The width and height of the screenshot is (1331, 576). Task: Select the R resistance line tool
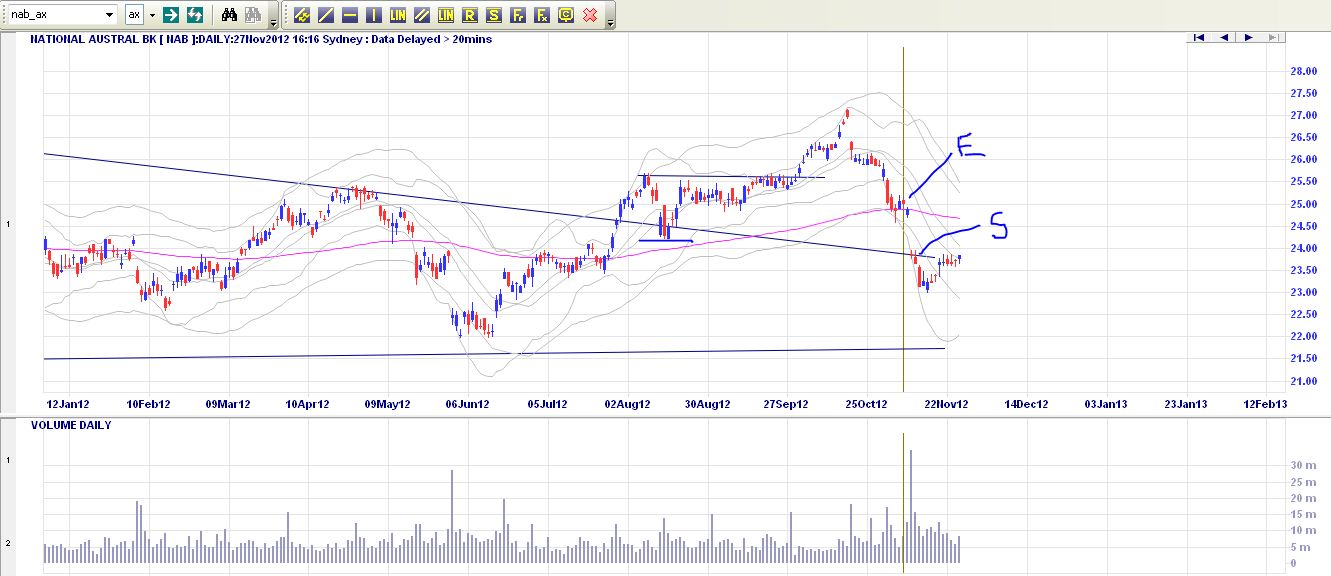click(470, 15)
